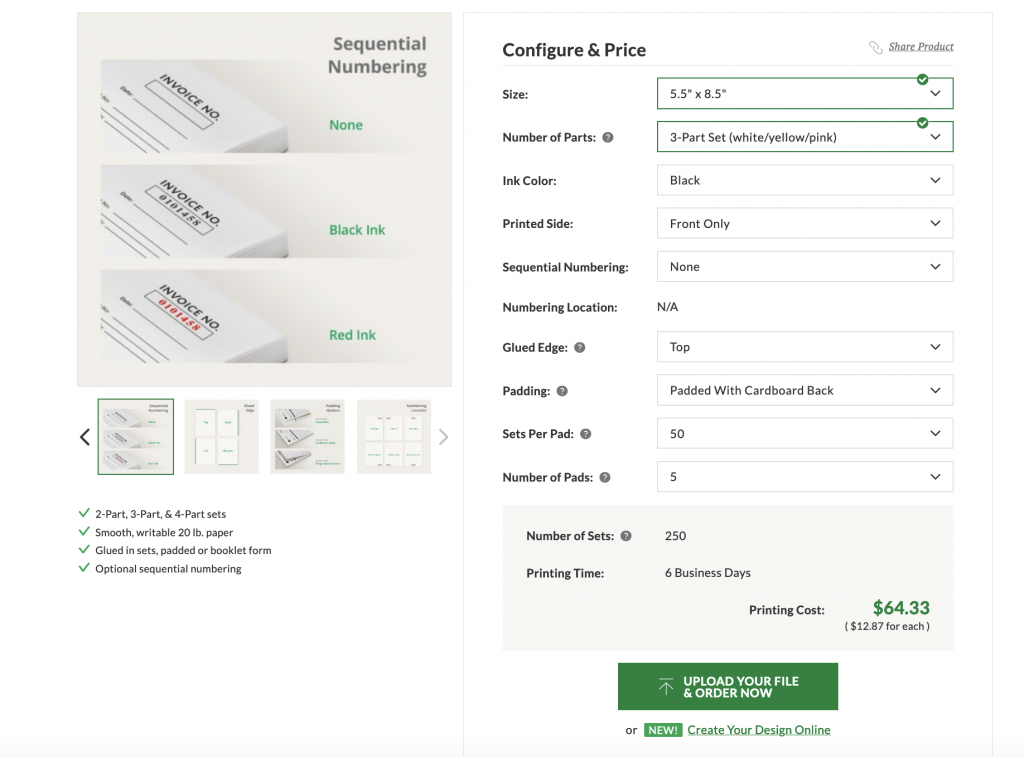
Task: Click the help icon beside Number of Parts
Action: [608, 138]
